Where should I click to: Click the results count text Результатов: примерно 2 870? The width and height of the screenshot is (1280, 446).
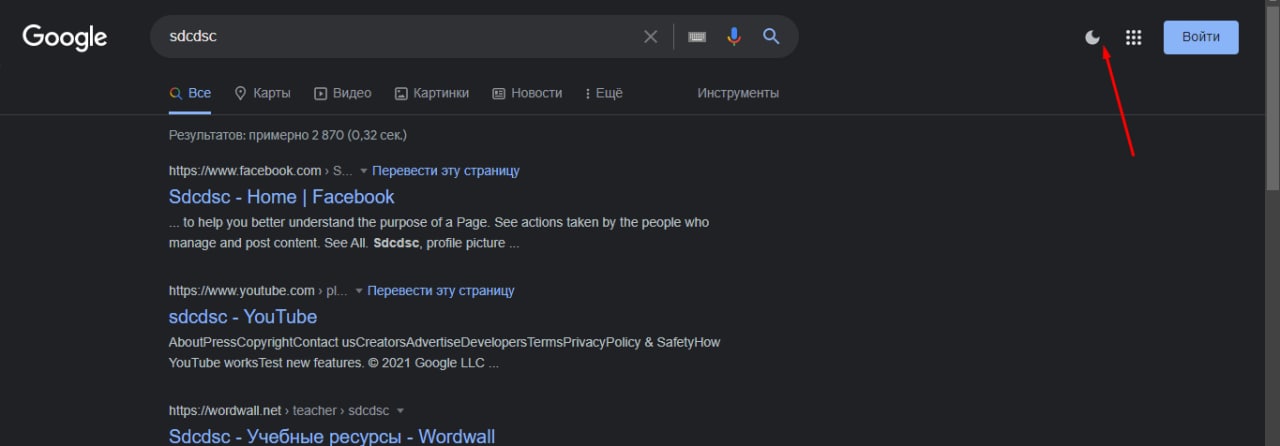pos(257,134)
